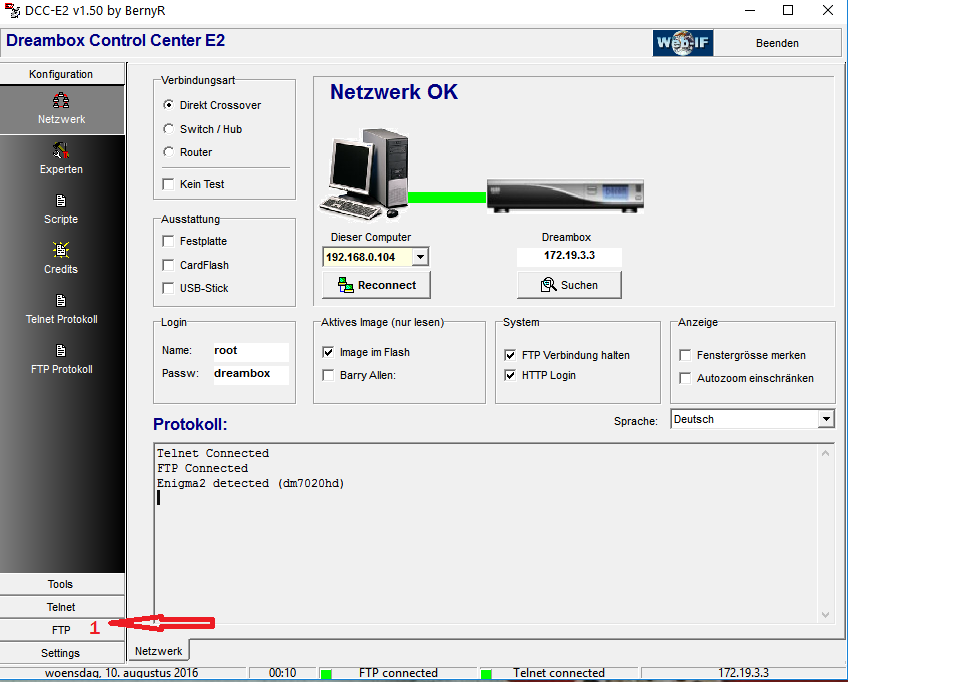Enable the Kein Test checkbox
The height and width of the screenshot is (682, 960).
pos(168,184)
